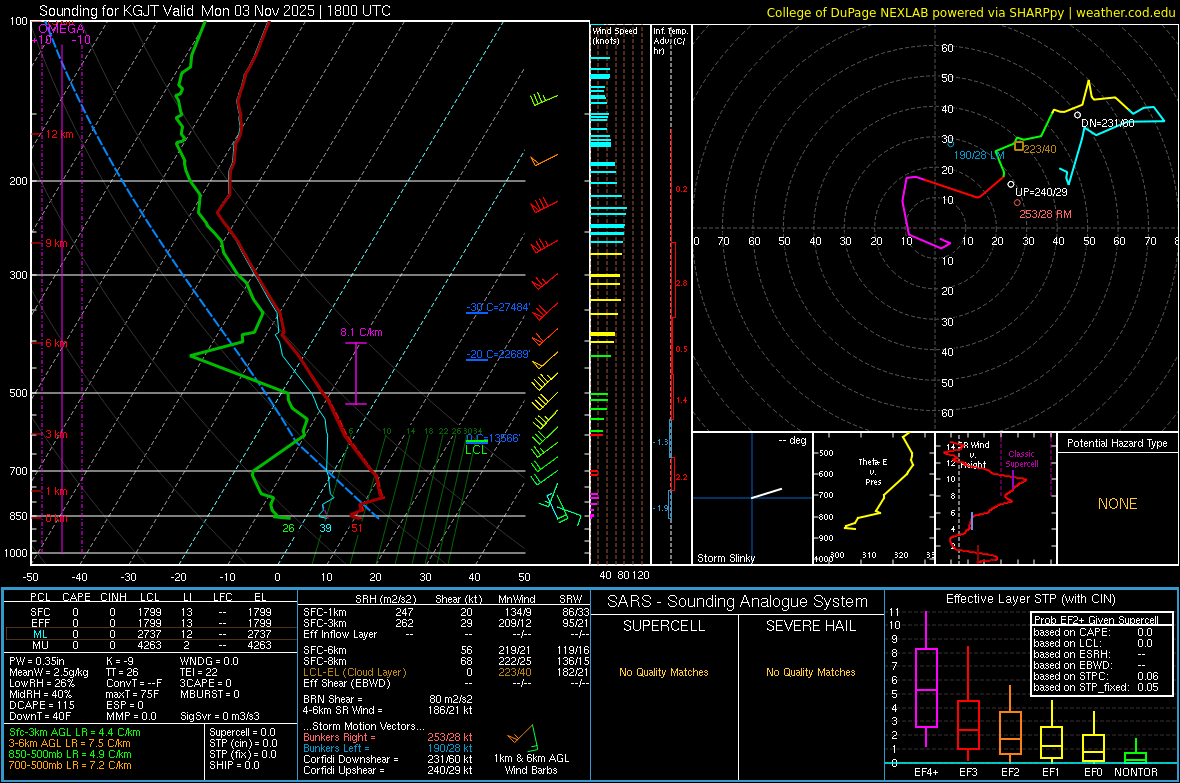The height and width of the screenshot is (783, 1180).
Task: Click the SHIP = 0.0 value
Action: click(234, 765)
